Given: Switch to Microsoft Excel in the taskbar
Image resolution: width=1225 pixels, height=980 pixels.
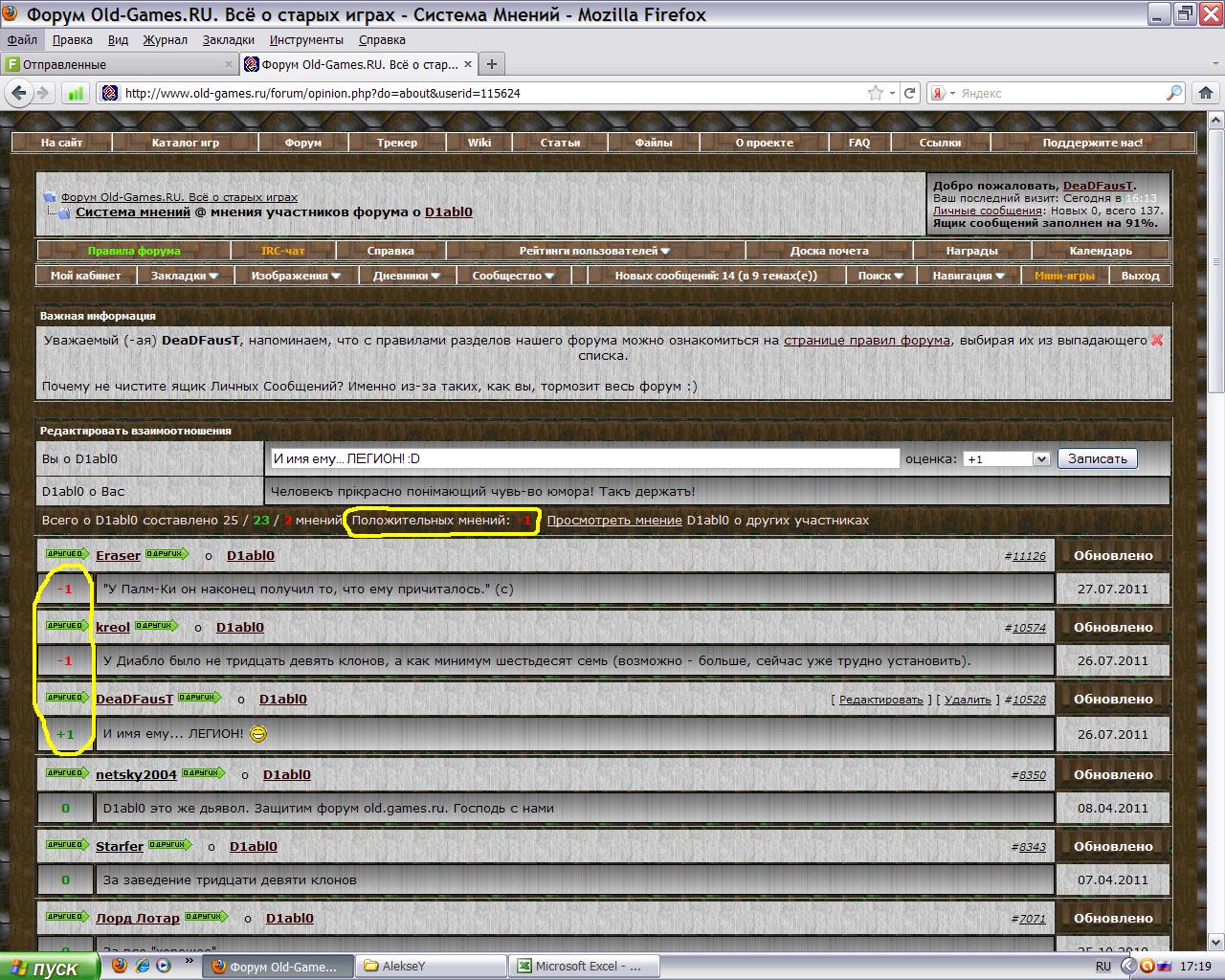Looking at the screenshot, I should pos(584,967).
